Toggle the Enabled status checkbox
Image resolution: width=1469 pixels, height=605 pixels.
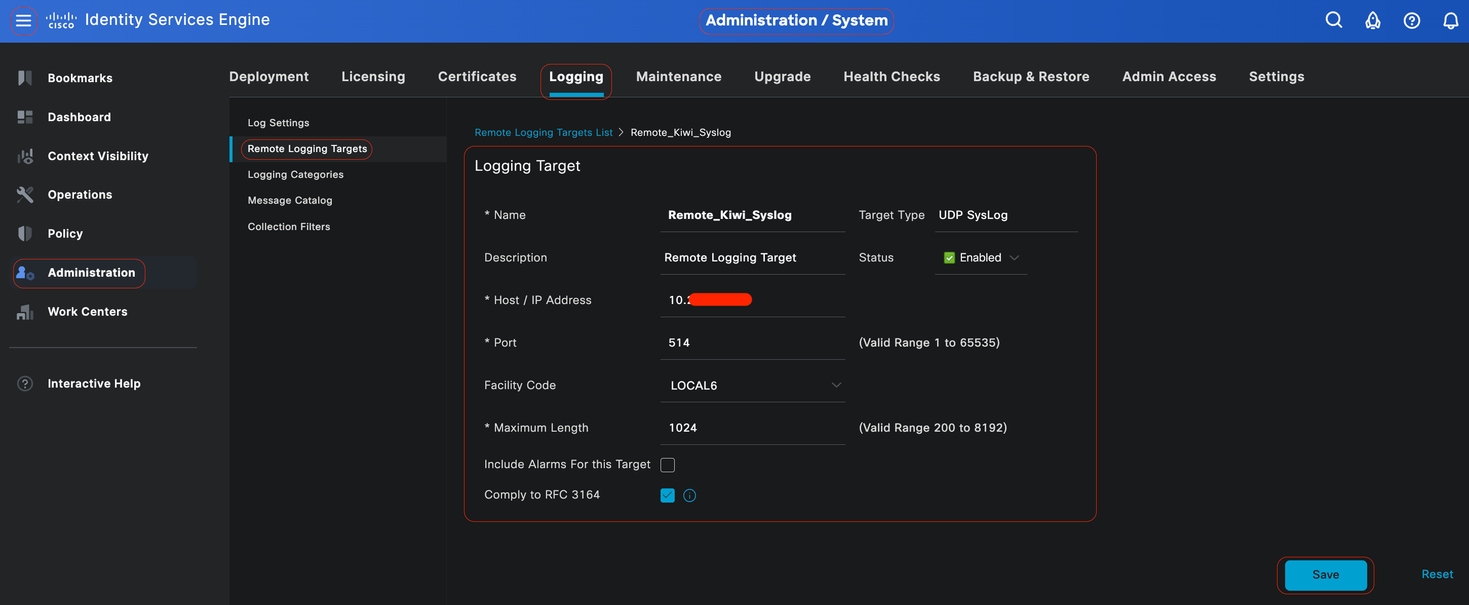pyautogui.click(x=950, y=258)
